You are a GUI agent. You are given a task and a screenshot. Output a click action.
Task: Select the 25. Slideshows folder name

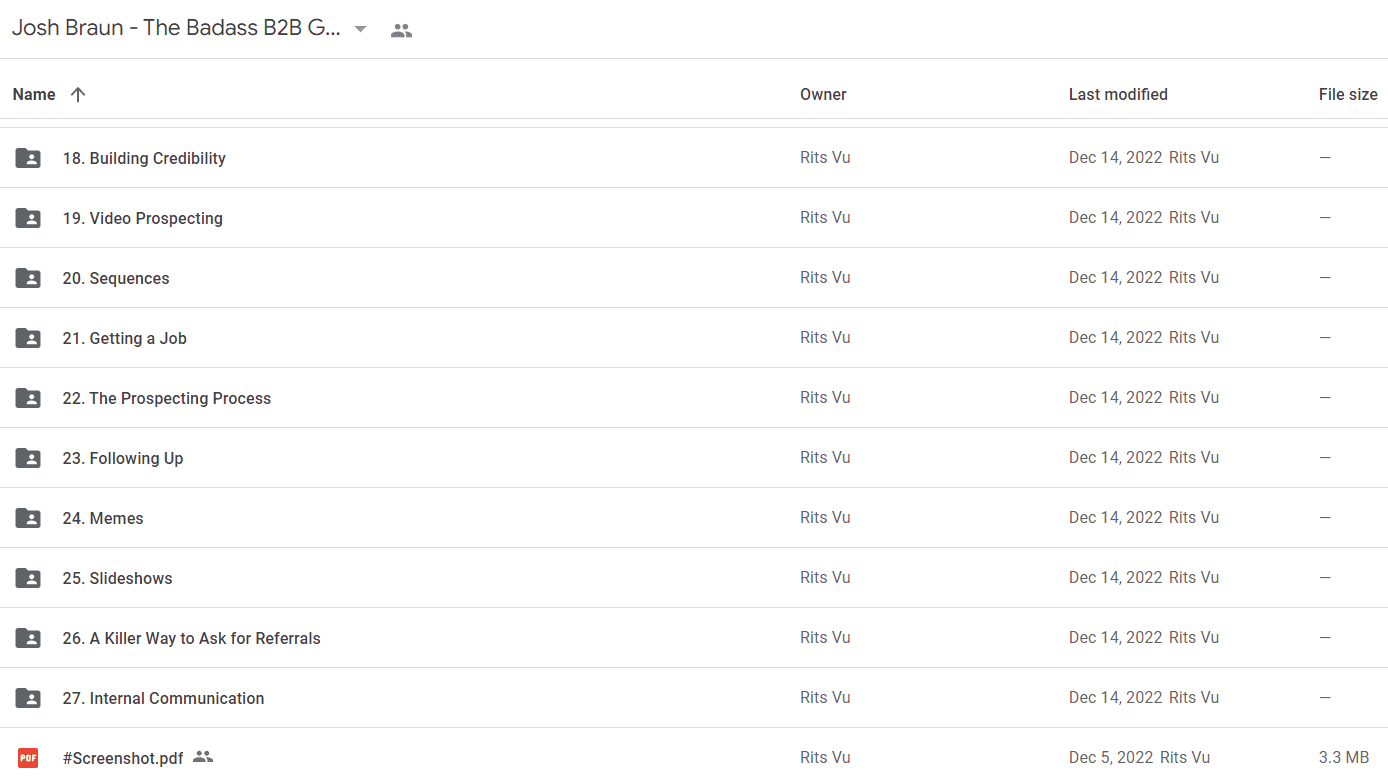pyautogui.click(x=117, y=578)
